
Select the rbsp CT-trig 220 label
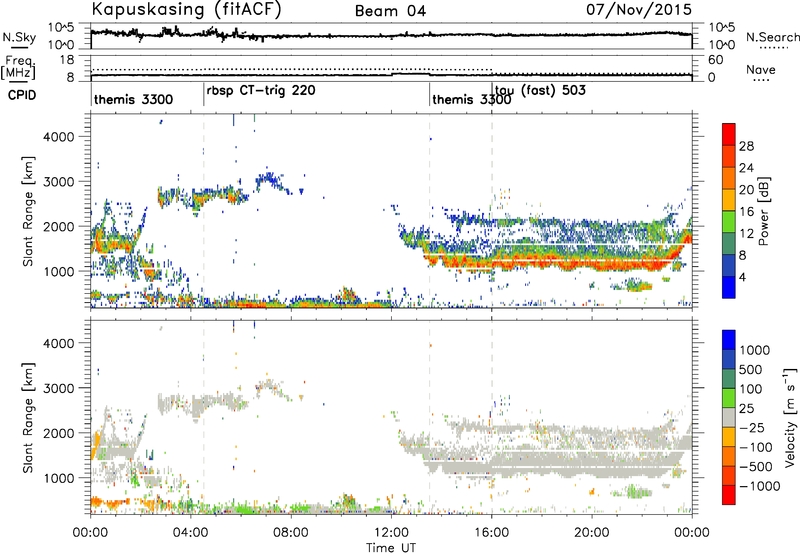click(x=261, y=90)
